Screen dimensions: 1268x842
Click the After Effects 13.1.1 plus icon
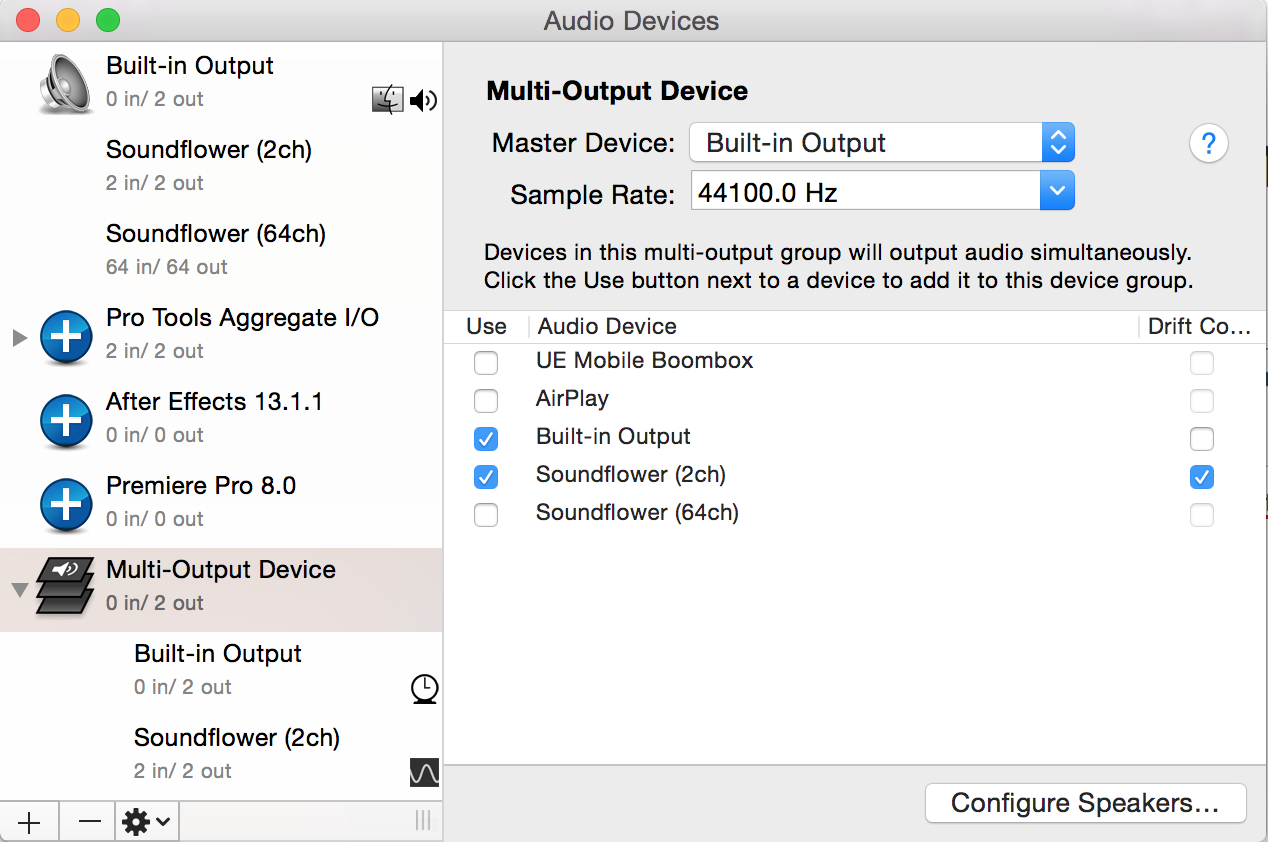click(65, 421)
